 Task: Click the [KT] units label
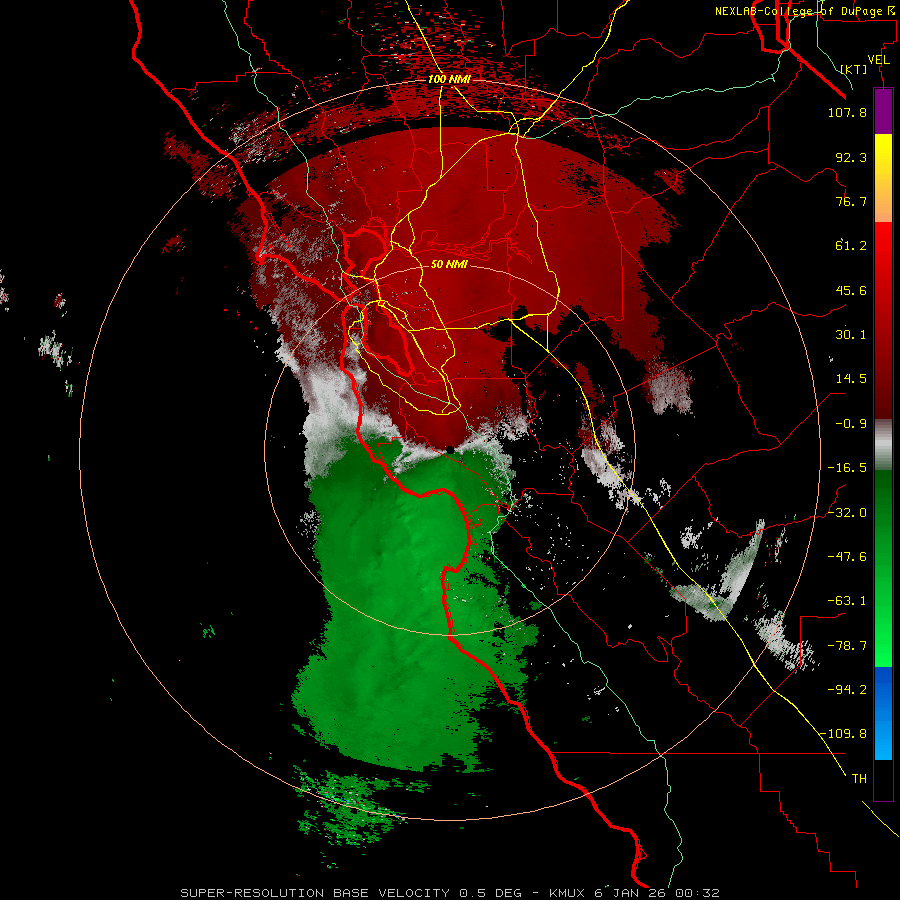[x=854, y=69]
